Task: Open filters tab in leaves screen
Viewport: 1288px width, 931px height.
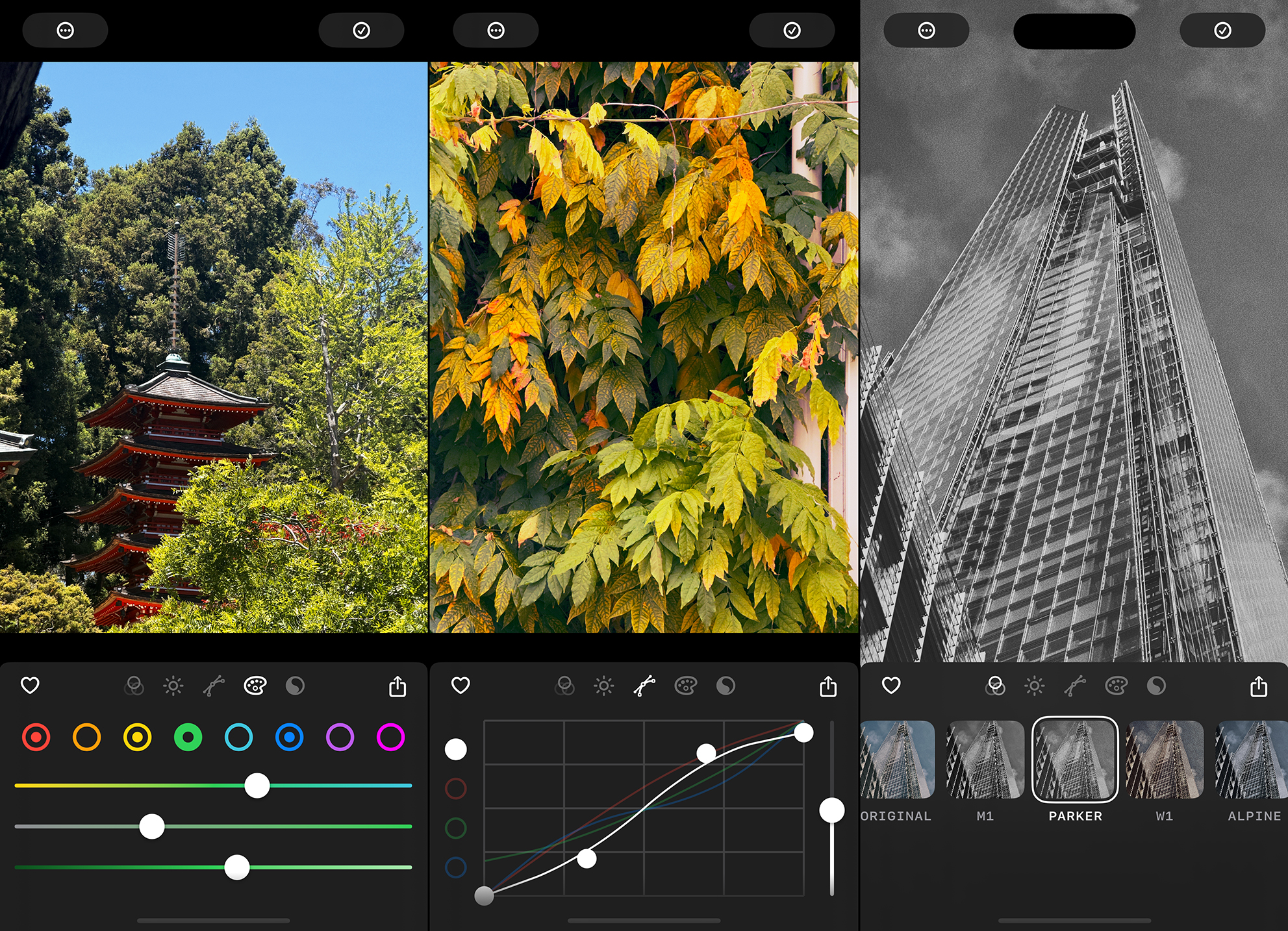Action: (564, 686)
